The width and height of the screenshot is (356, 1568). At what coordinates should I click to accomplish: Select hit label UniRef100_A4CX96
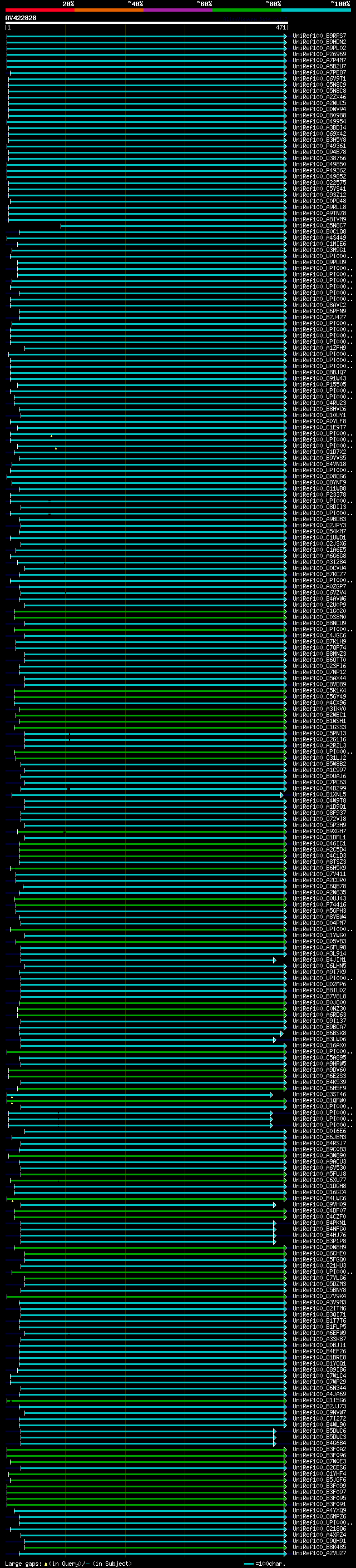pos(319,703)
